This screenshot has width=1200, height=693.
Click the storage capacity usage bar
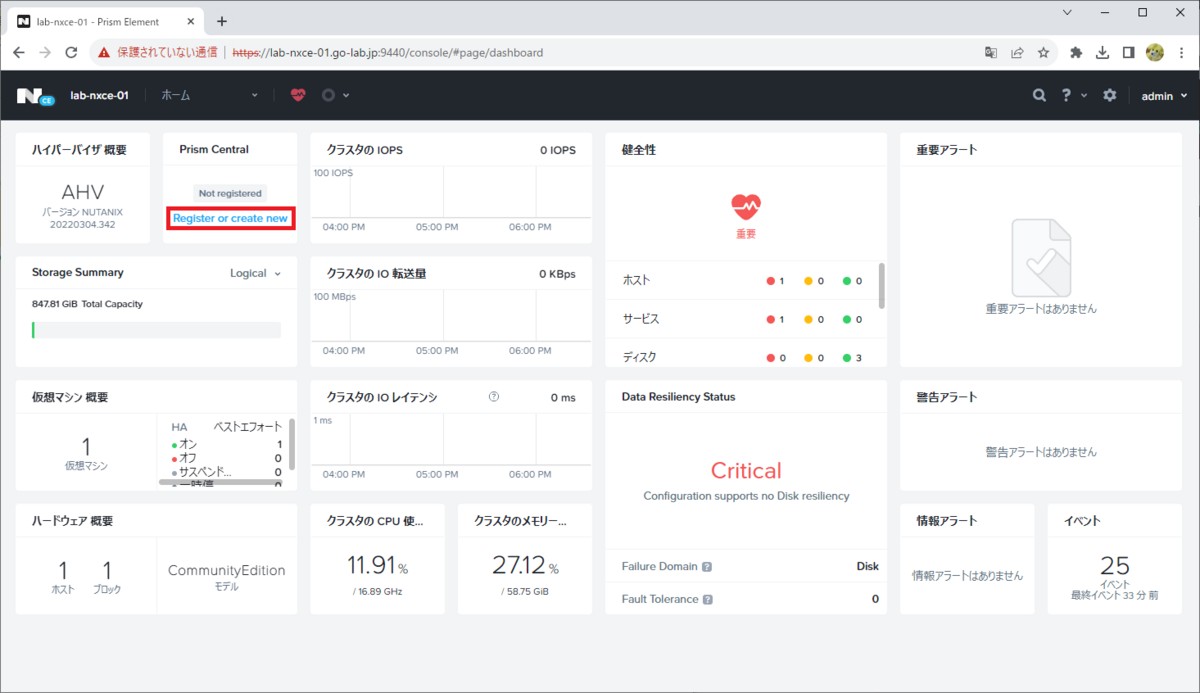point(156,330)
